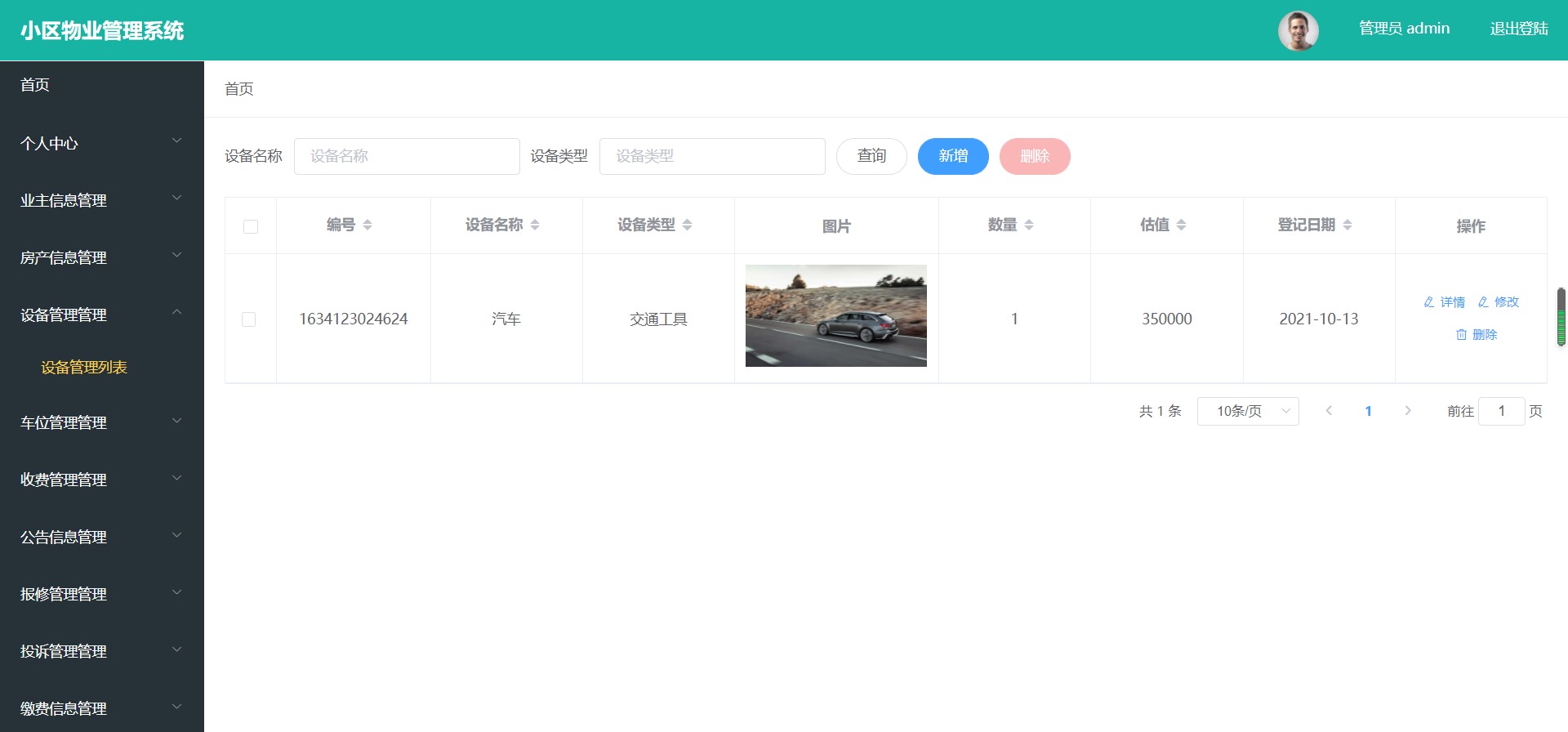Sort by 设备类型 column arrows

[687, 225]
